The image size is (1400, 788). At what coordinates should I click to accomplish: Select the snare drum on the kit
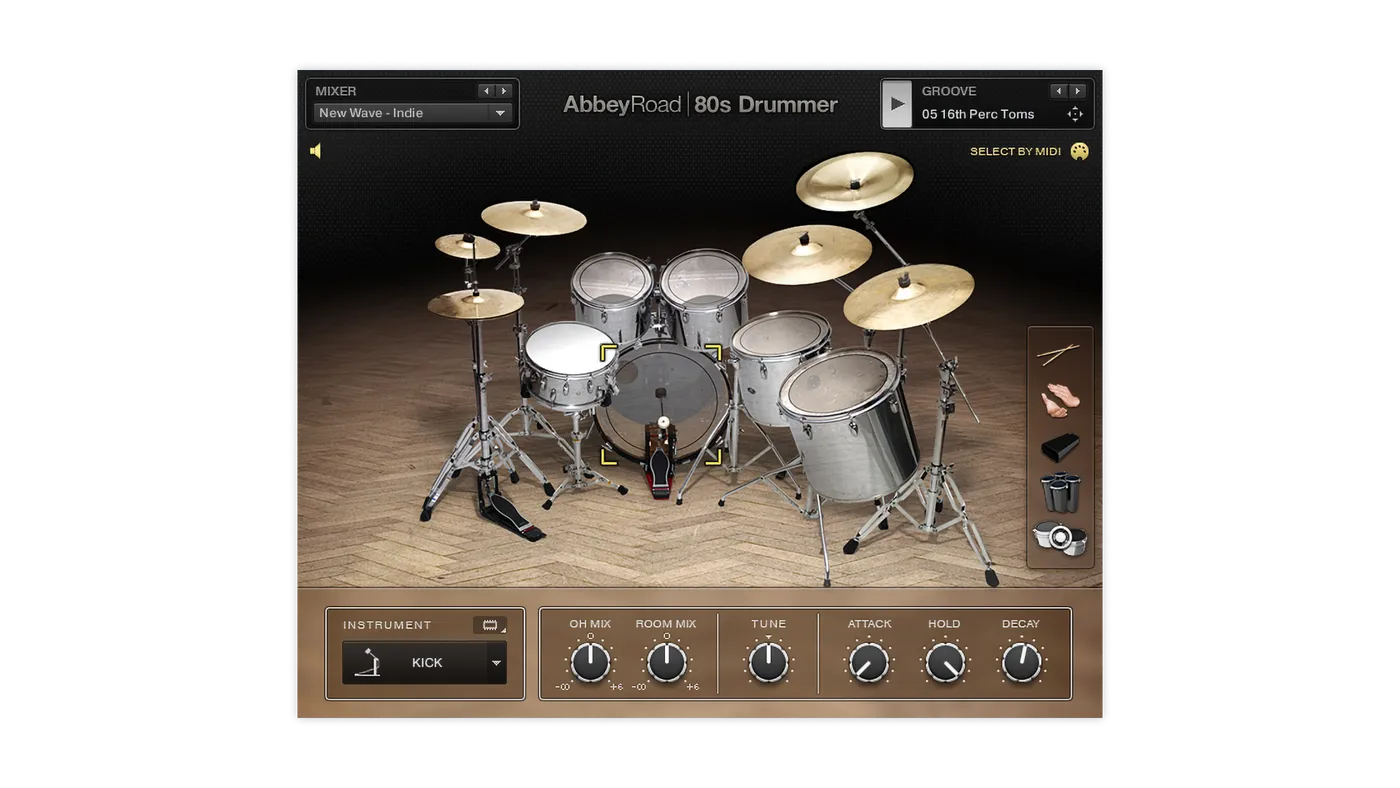[x=570, y=364]
